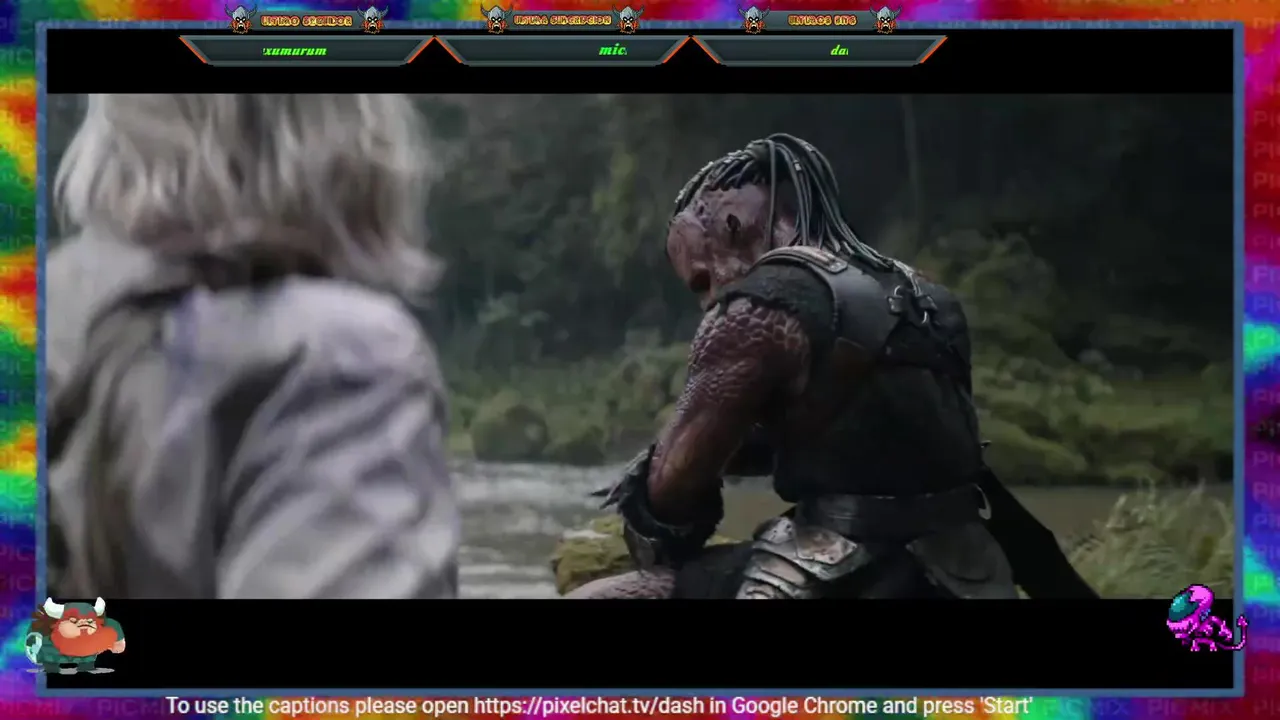Click the red-bearded viking mascot icon

[75, 635]
